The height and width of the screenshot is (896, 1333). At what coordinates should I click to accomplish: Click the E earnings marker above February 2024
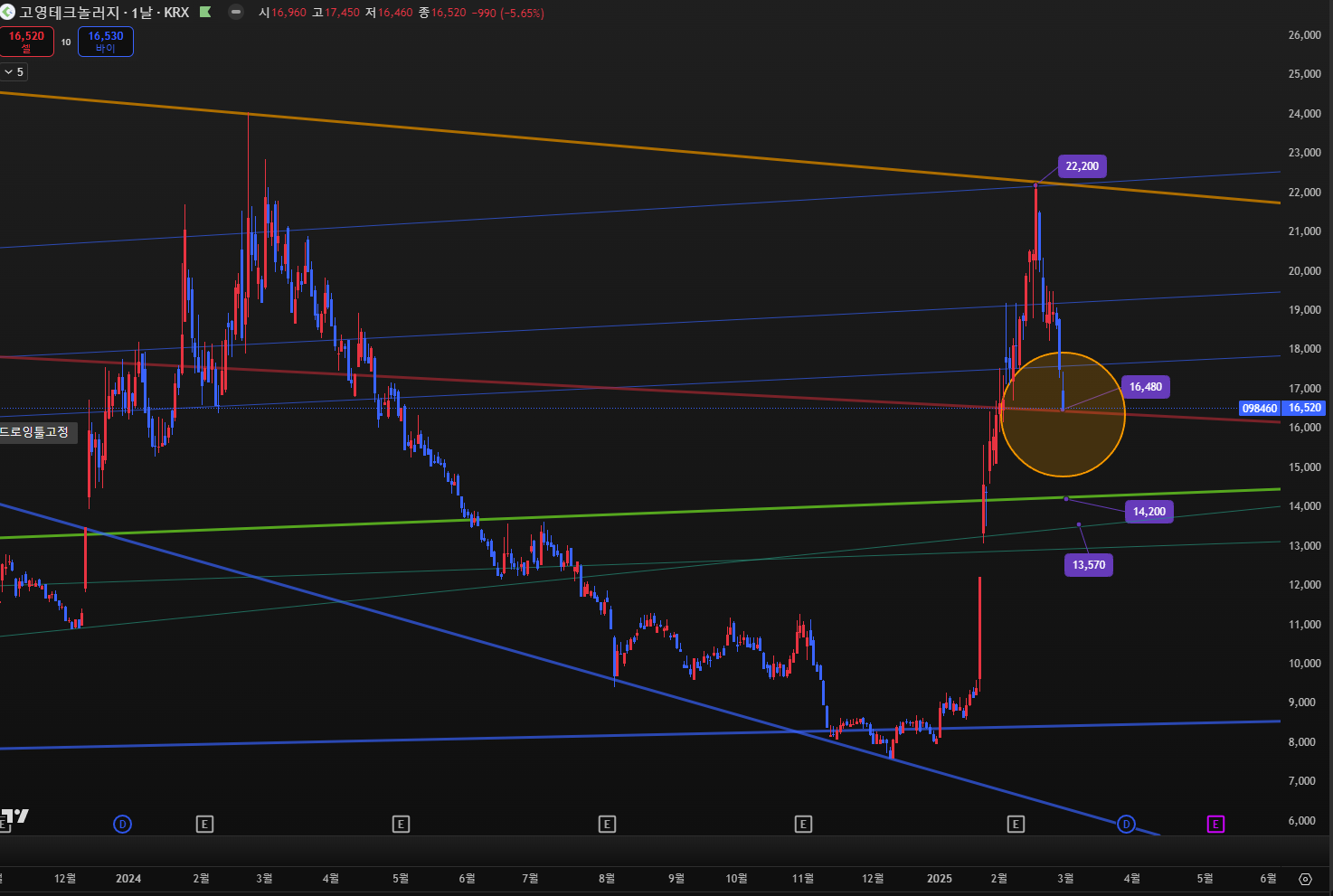point(205,824)
